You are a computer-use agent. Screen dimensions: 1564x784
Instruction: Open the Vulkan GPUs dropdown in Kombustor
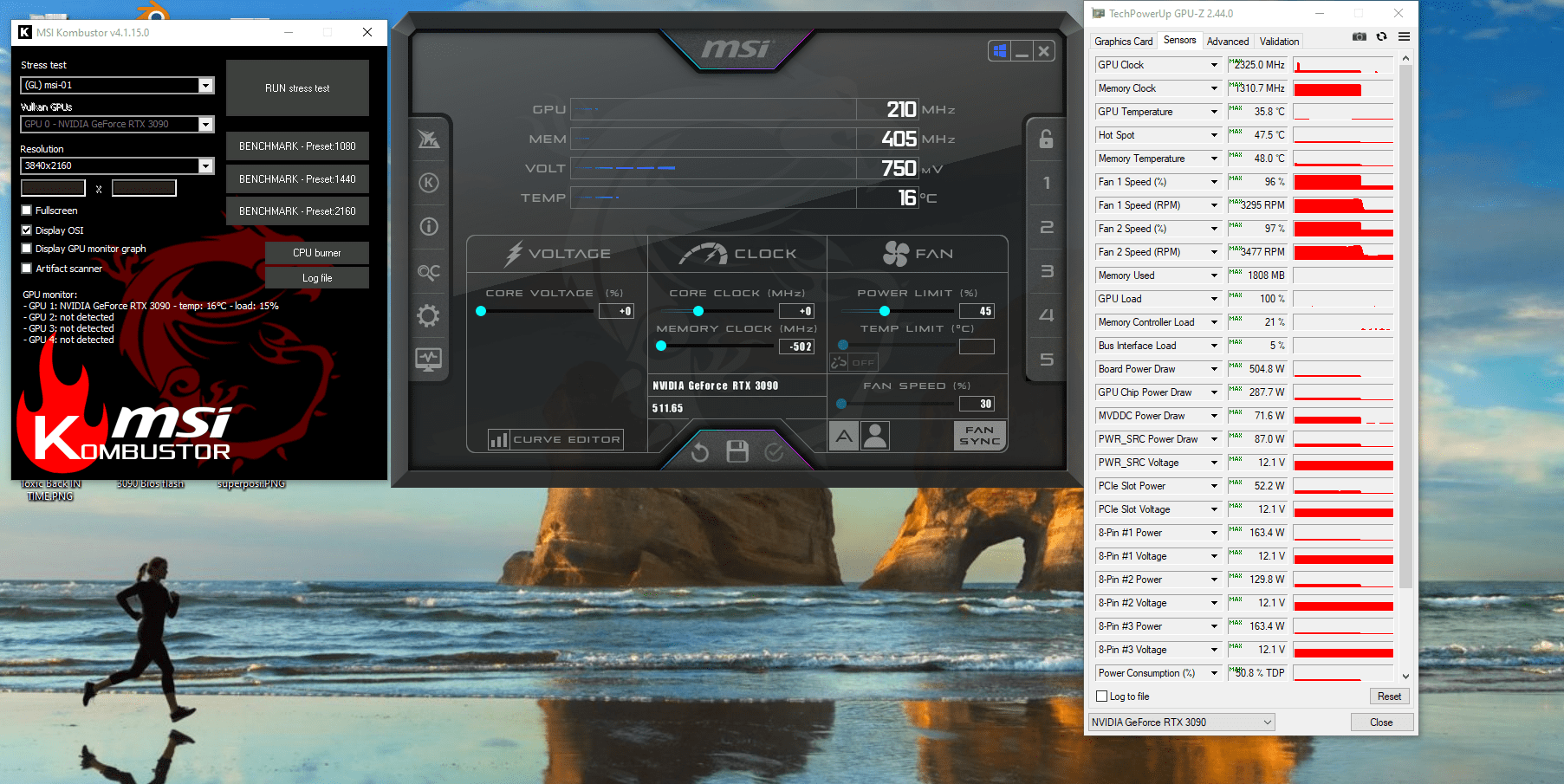click(205, 124)
